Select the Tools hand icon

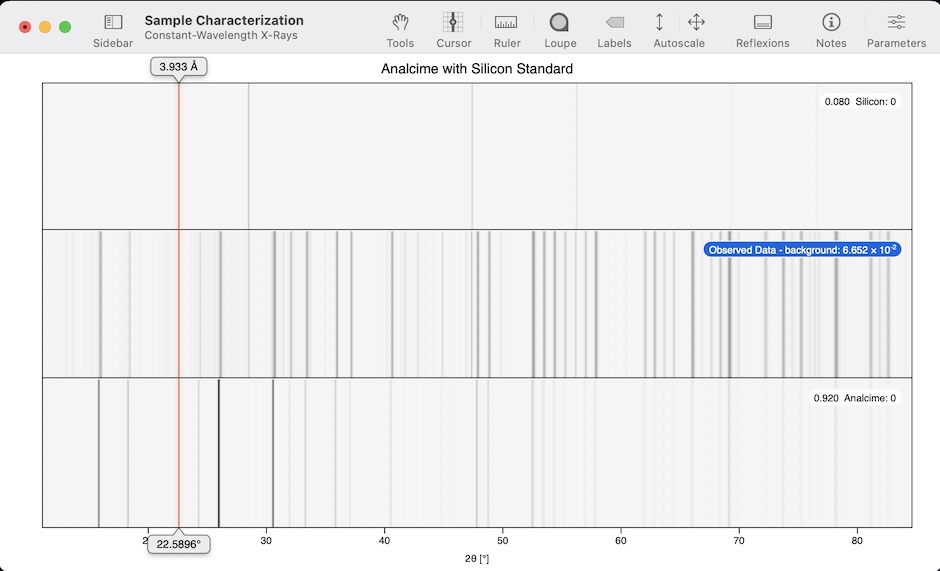coord(400,22)
